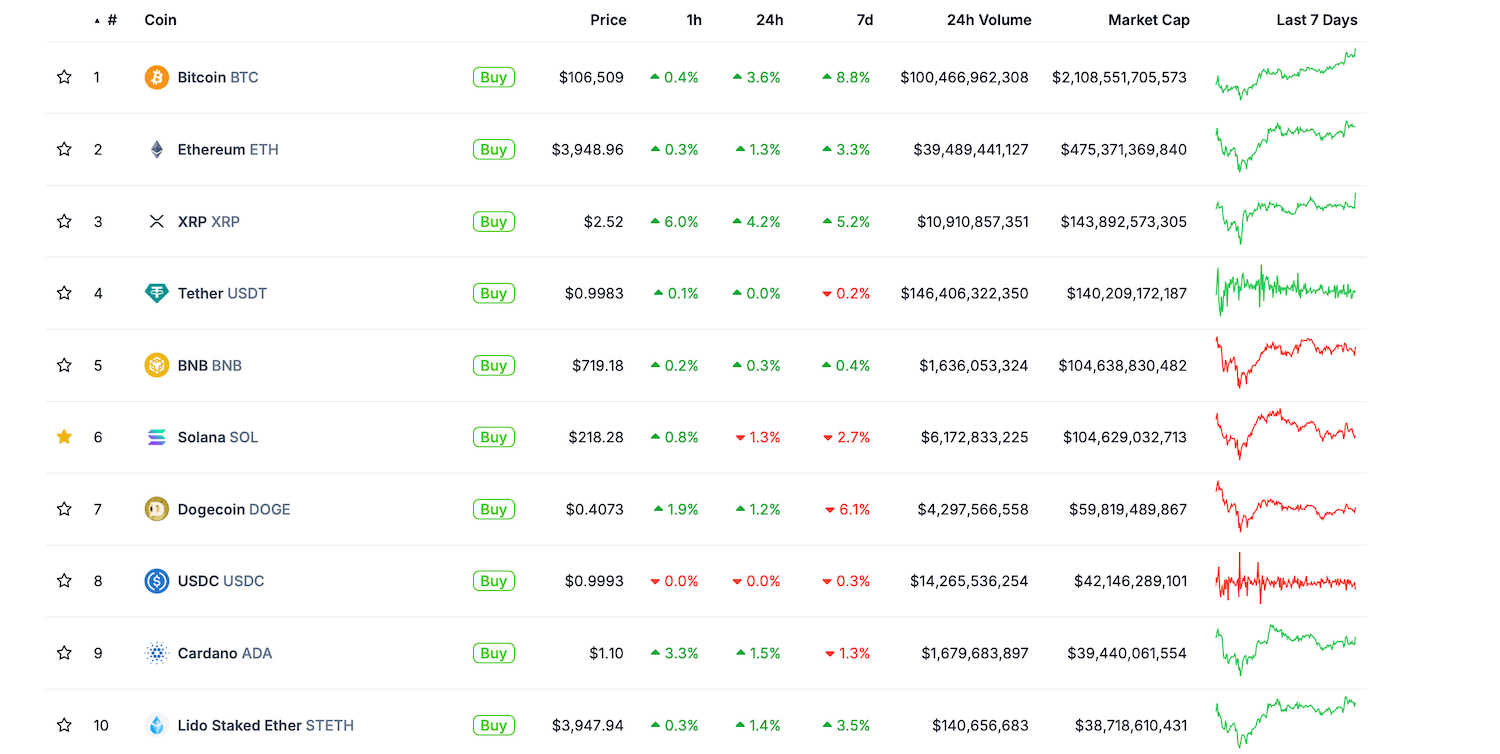Screen dimensions: 1500x754
Task: Sort by rank number column header
Action: click(x=111, y=20)
